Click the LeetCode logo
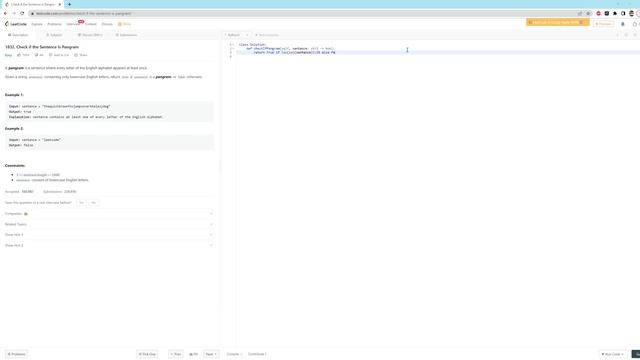The image size is (640, 360). 16,24
